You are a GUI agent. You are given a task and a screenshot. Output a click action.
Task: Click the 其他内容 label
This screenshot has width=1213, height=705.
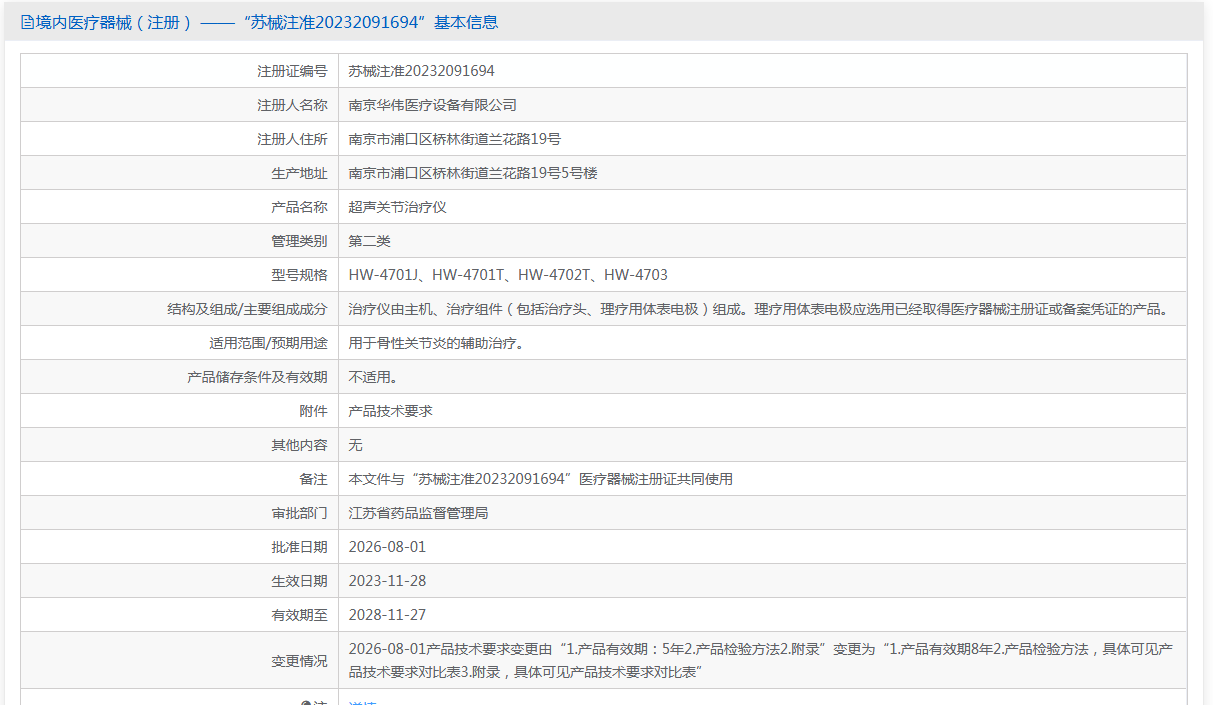click(299, 445)
